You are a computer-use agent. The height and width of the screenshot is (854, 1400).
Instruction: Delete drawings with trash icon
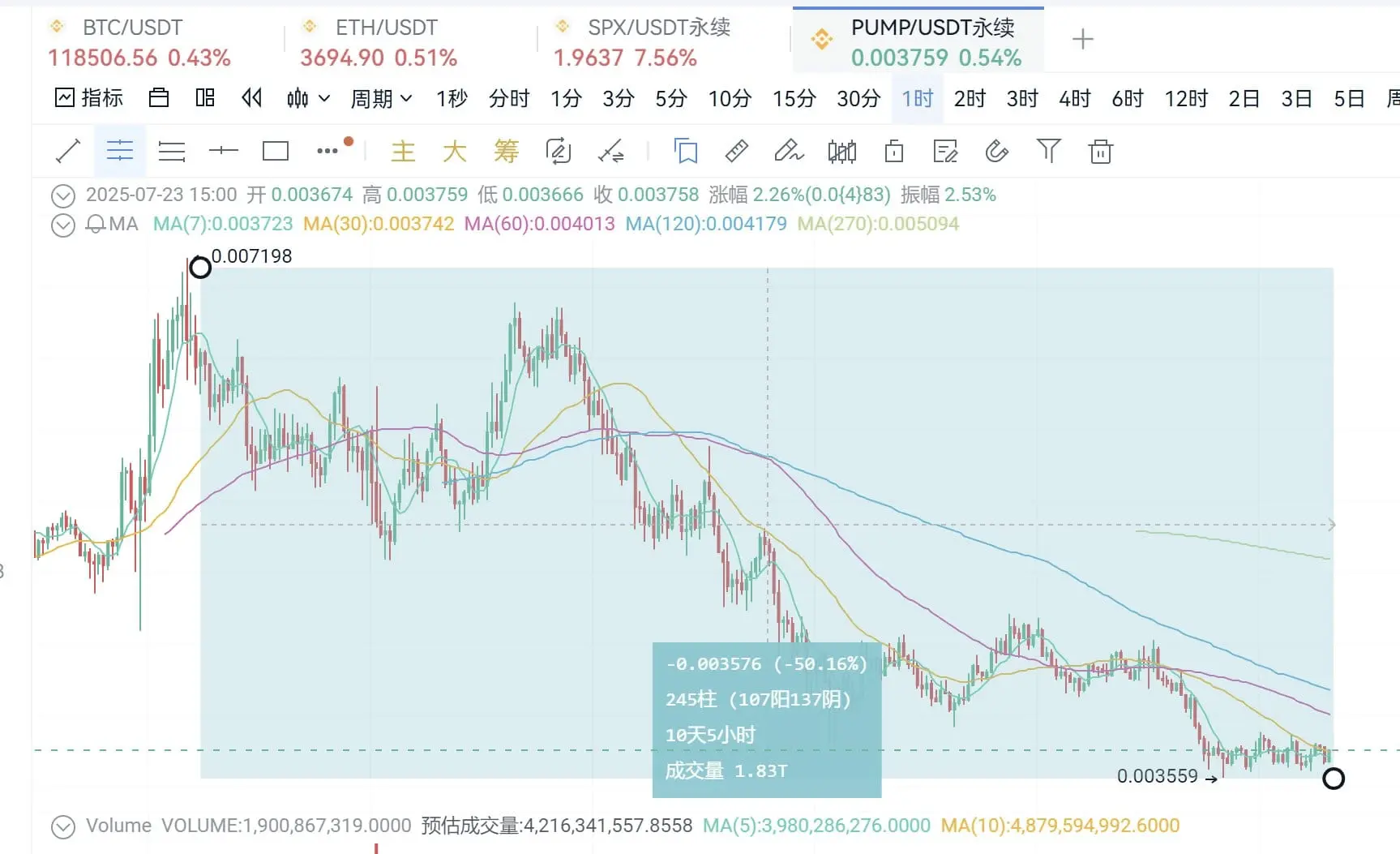click(1101, 152)
